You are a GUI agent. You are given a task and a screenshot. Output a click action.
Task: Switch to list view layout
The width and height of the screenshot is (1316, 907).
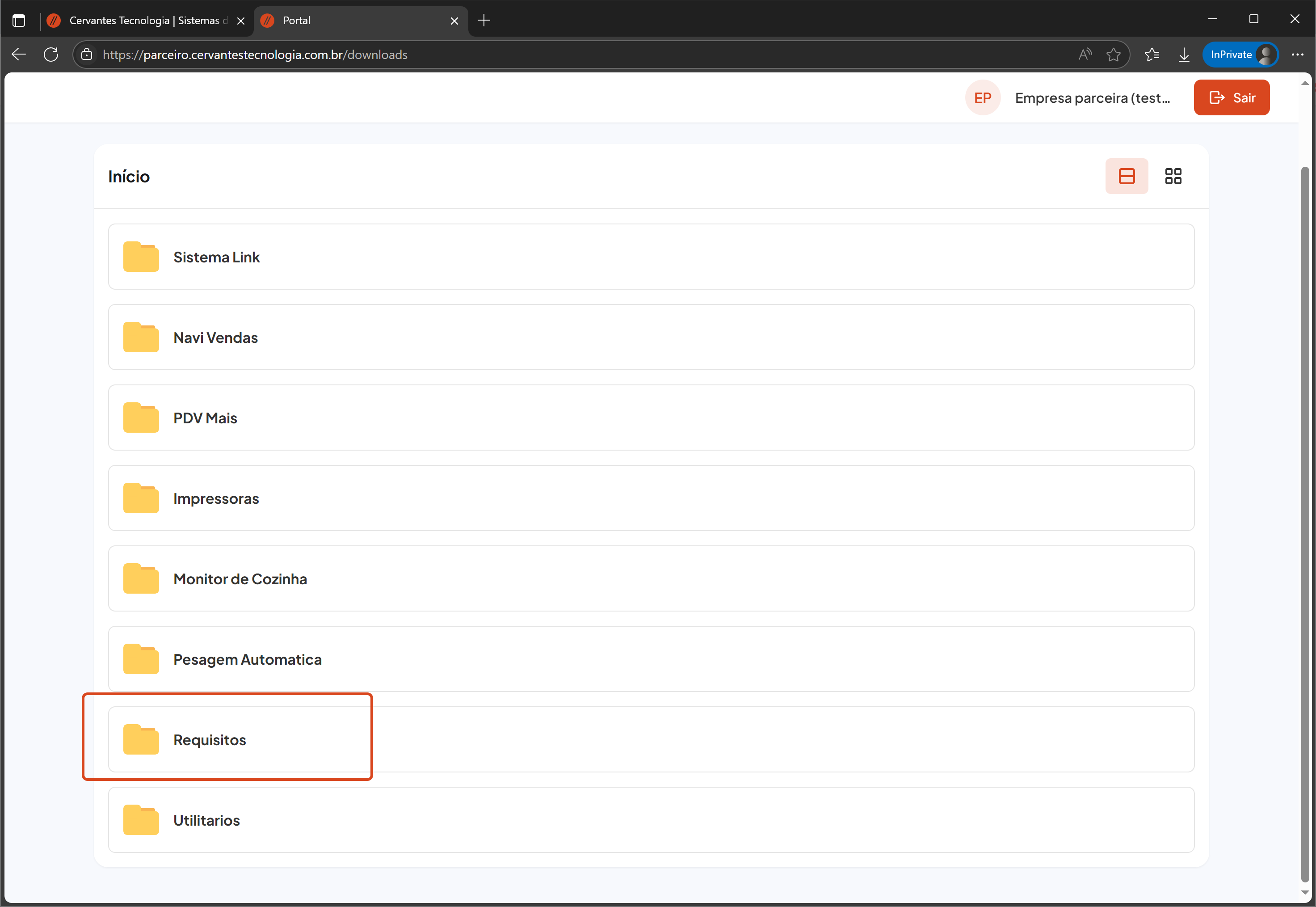[x=1126, y=176]
